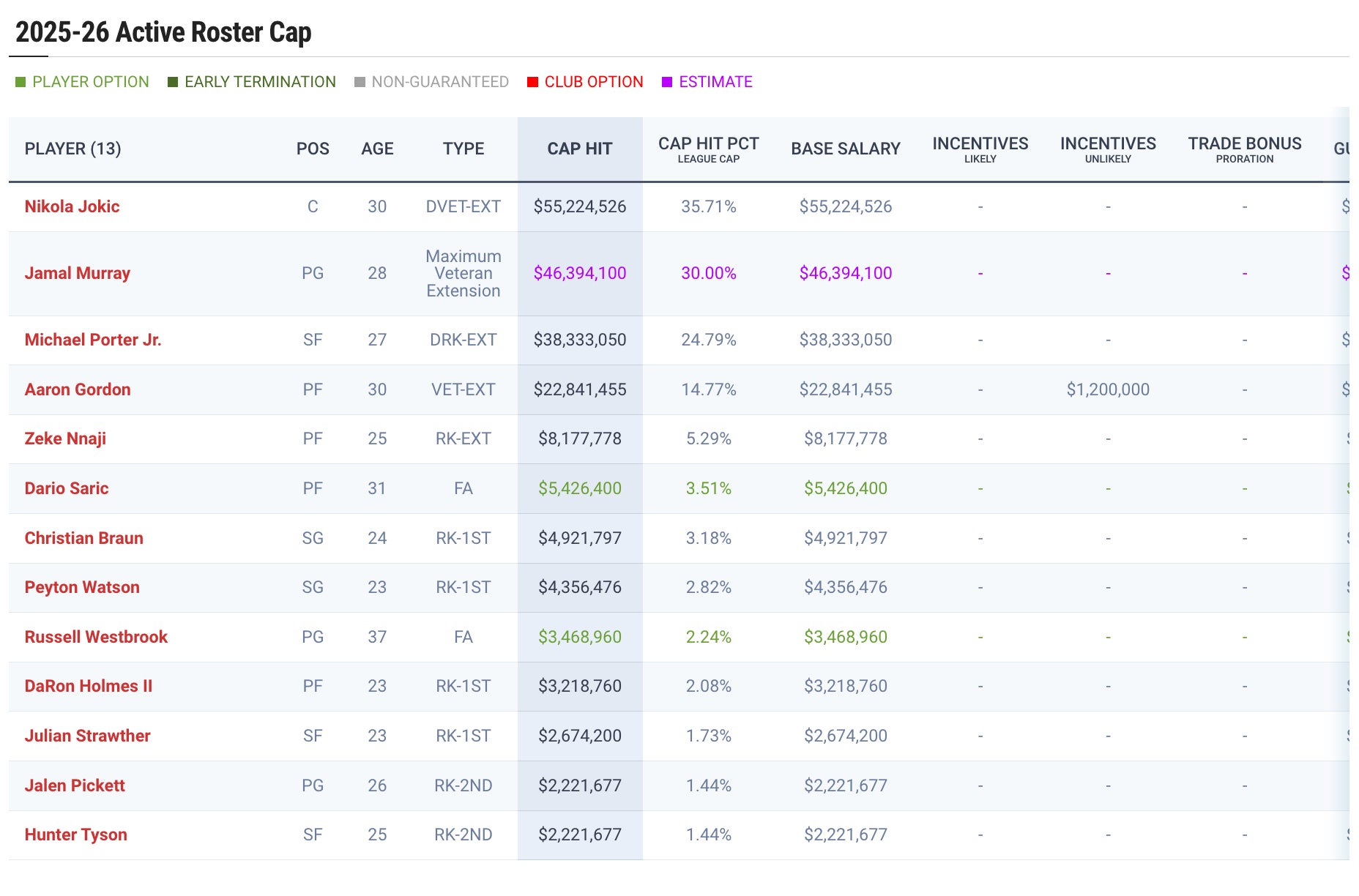Sort roster by Age header
The height and width of the screenshot is (896, 1359).
[377, 149]
